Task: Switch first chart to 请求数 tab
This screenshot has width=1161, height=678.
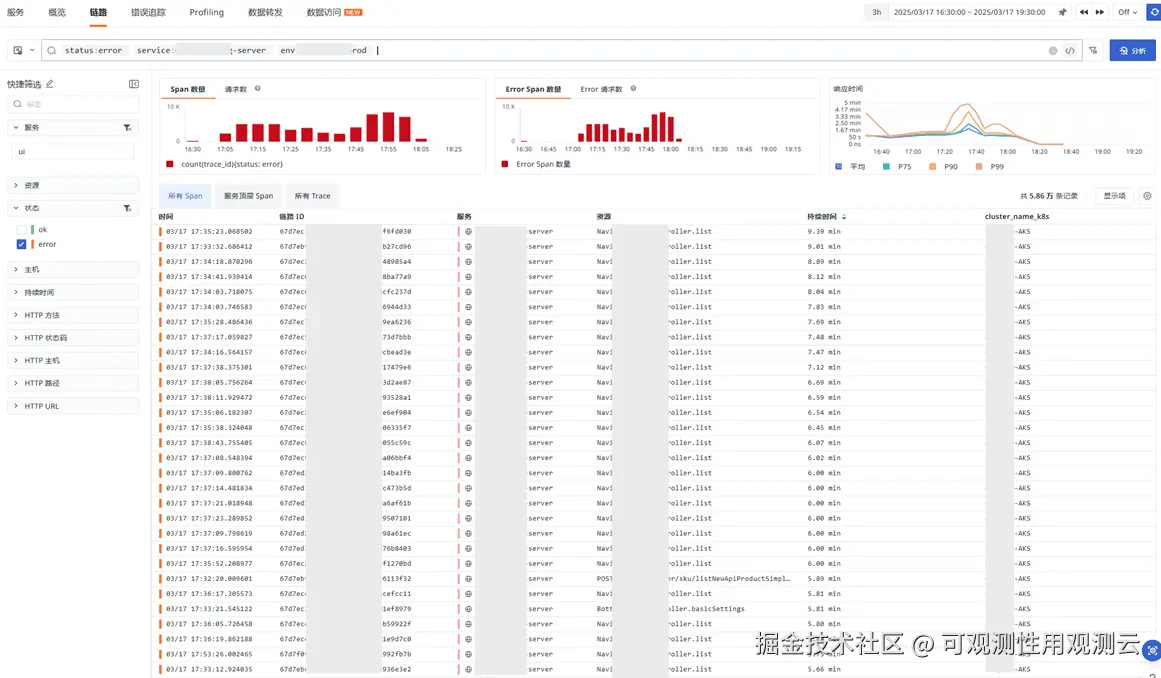Action: click(x=235, y=90)
